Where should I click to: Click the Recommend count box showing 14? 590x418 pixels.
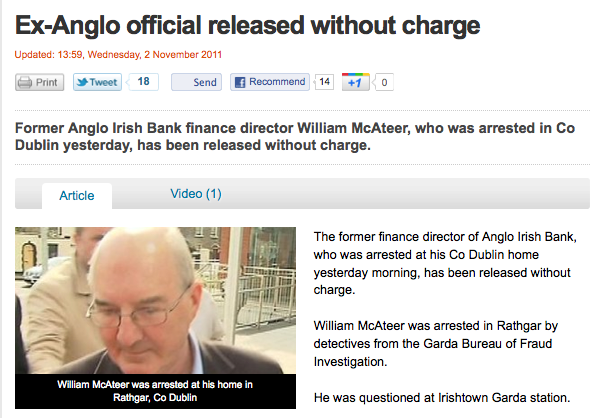click(324, 82)
